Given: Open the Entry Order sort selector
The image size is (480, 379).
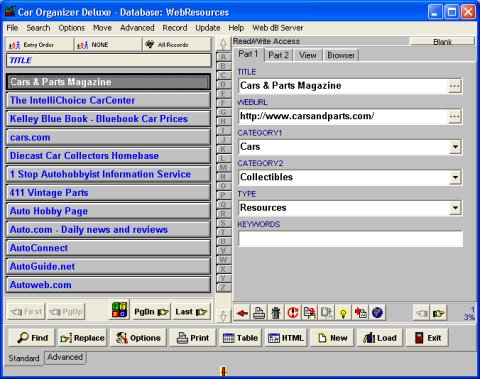Looking at the screenshot, I should [39, 45].
